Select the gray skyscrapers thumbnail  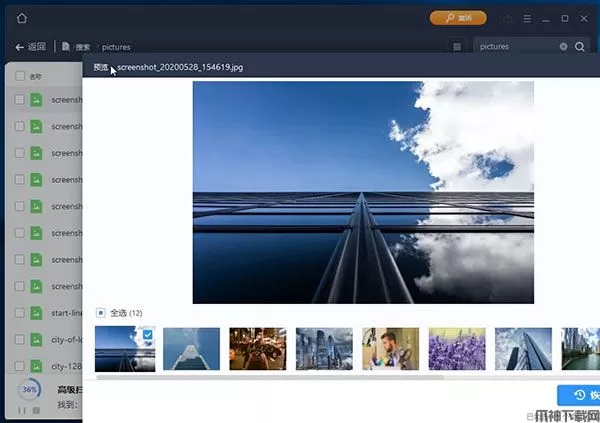(324, 349)
